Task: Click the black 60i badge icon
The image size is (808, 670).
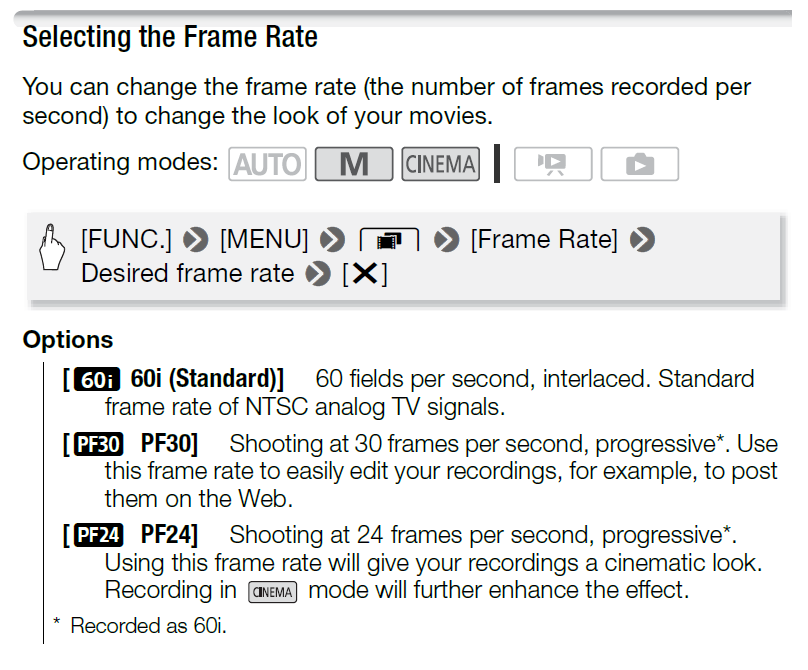Action: 98,380
